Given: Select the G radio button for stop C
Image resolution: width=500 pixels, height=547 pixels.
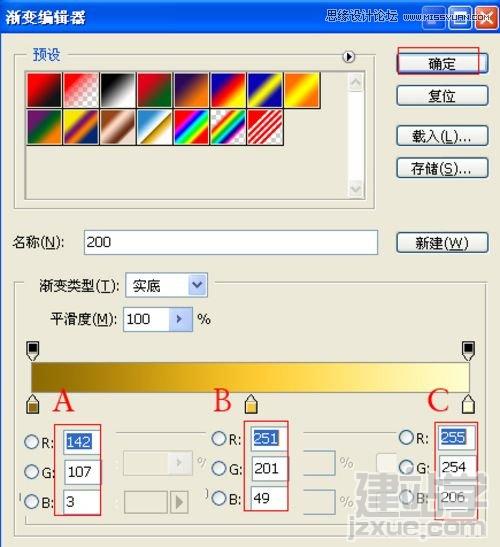Looking at the screenshot, I should coord(406,467).
